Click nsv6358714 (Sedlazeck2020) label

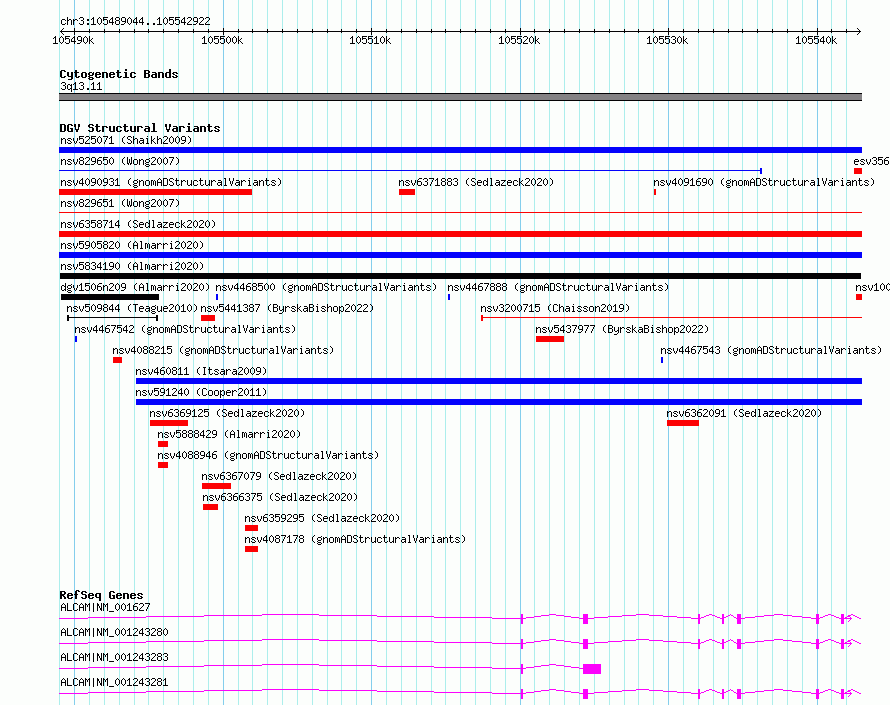(138, 224)
